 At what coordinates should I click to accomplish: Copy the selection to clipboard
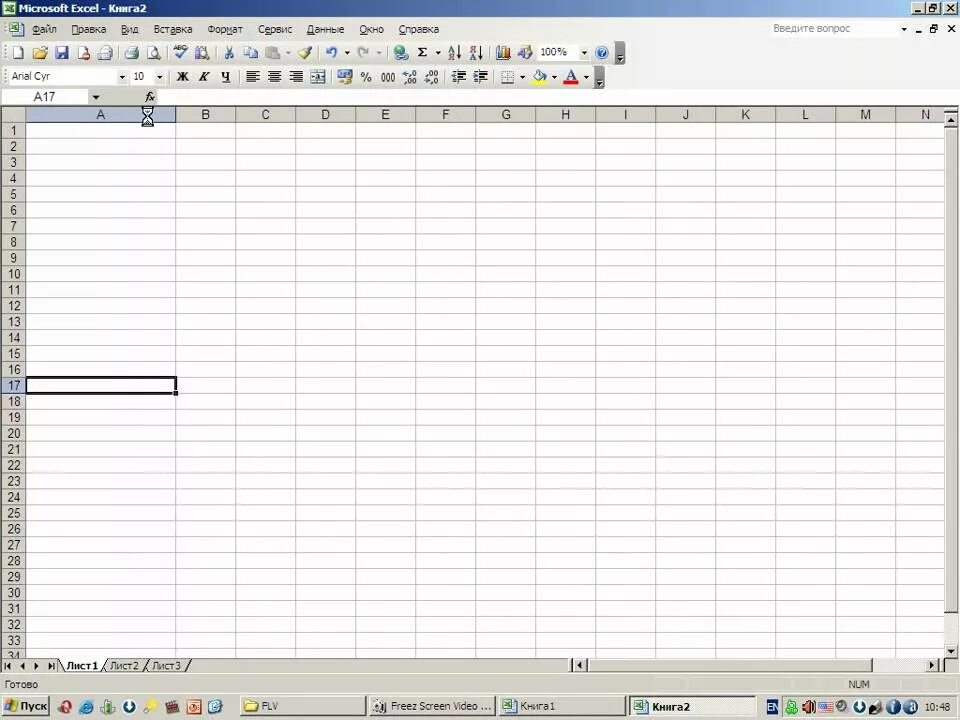click(x=250, y=53)
